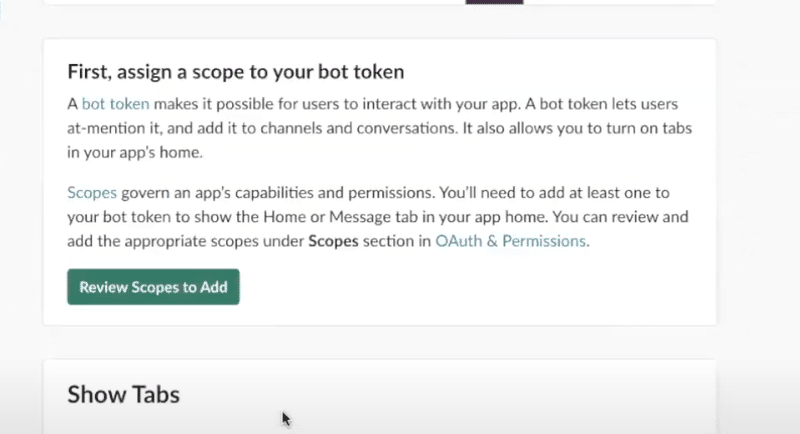Viewport: 800px width, 434px height.
Task: Click the green Review Scopes to Add button
Action: click(153, 287)
